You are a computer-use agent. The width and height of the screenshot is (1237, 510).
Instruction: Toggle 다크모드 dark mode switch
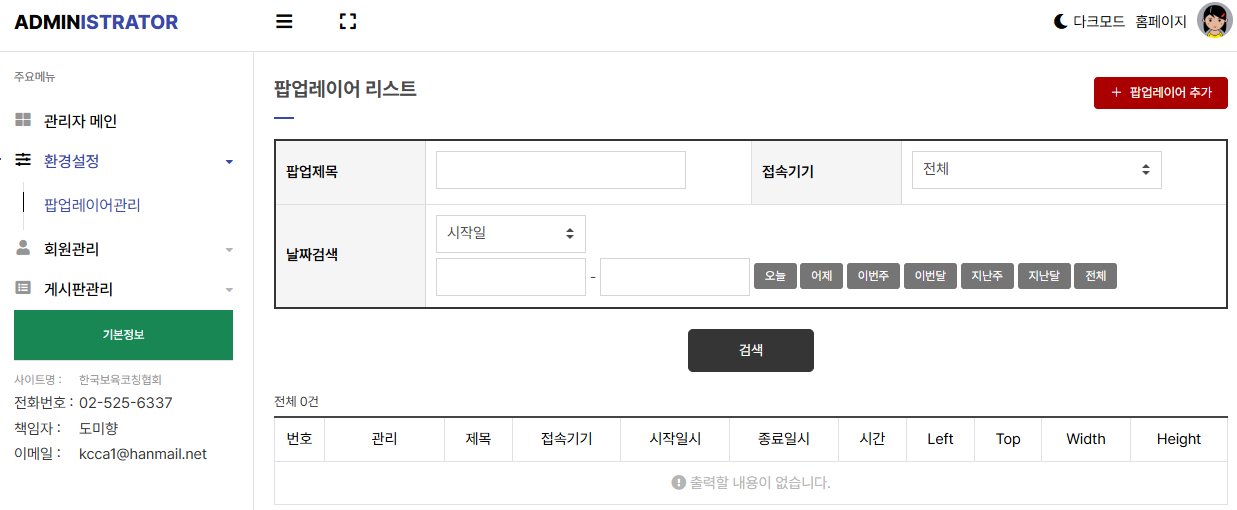point(1089,21)
